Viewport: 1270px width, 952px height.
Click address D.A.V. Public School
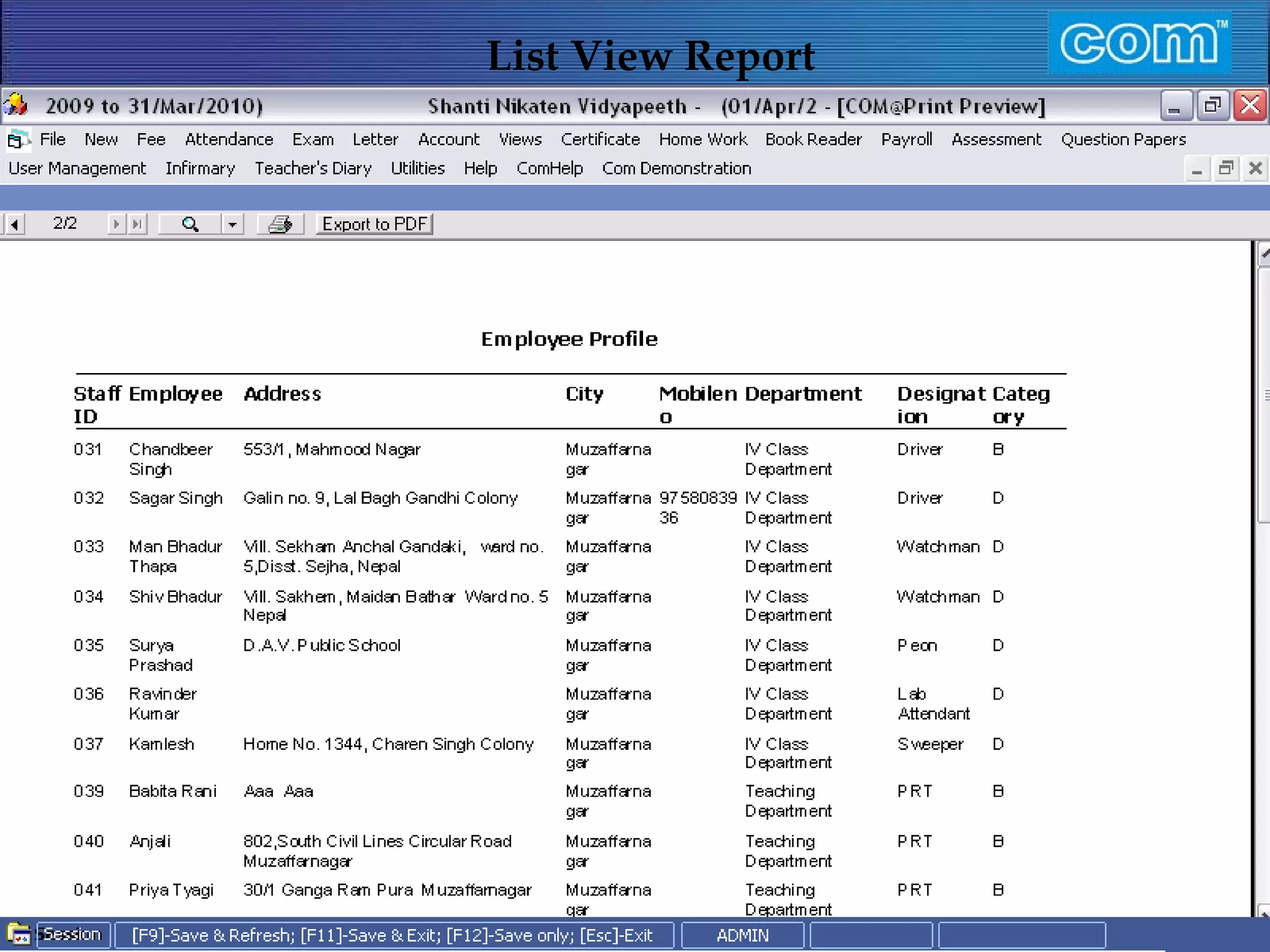(322, 645)
